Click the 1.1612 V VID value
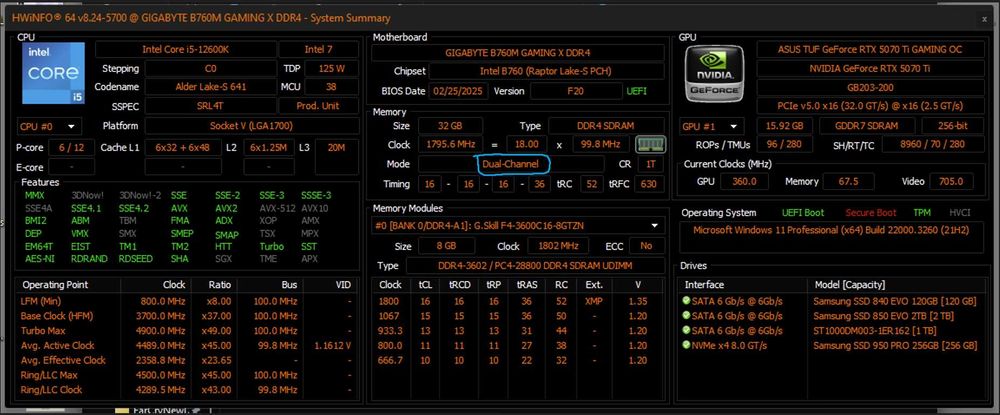Screen dimensions: 1000x415 (332, 346)
